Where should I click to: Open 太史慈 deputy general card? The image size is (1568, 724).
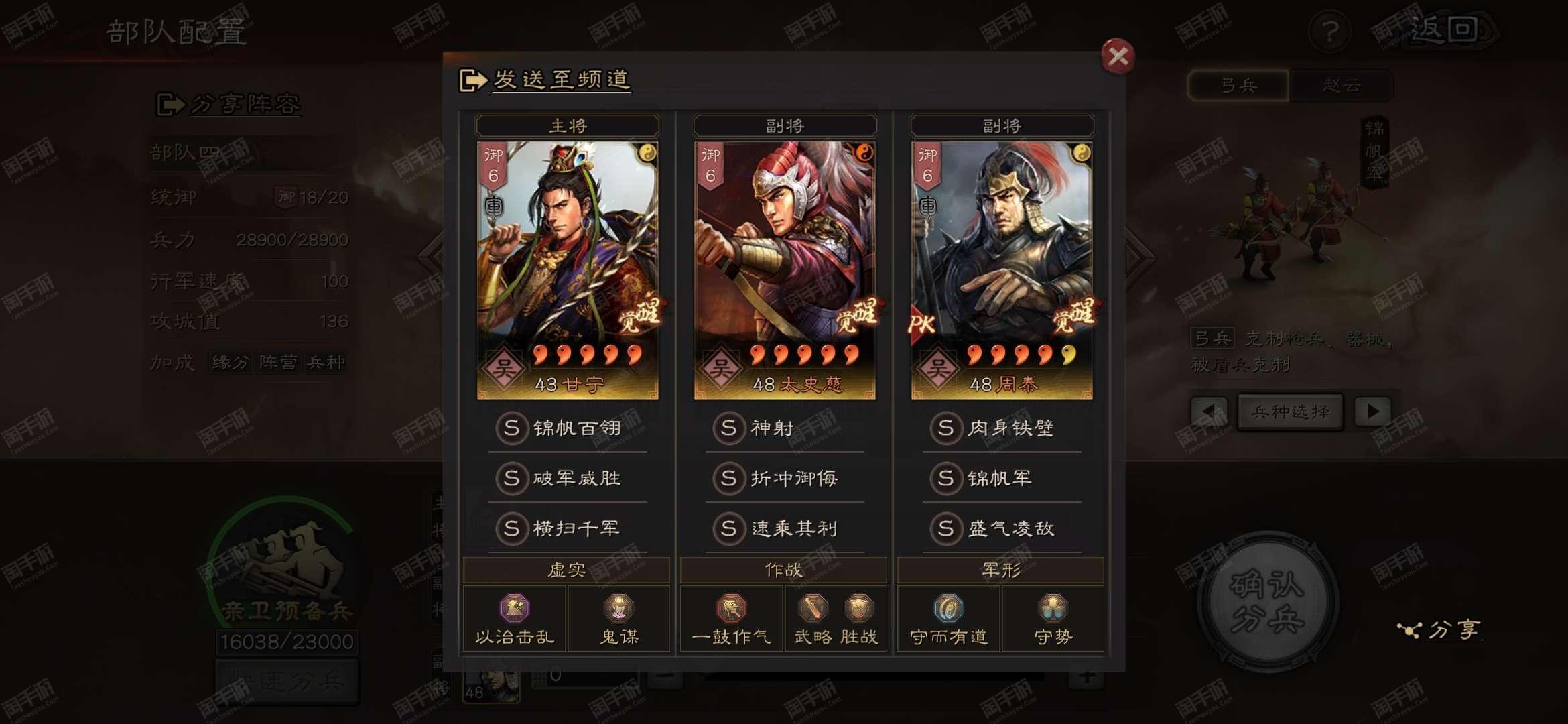coord(785,270)
